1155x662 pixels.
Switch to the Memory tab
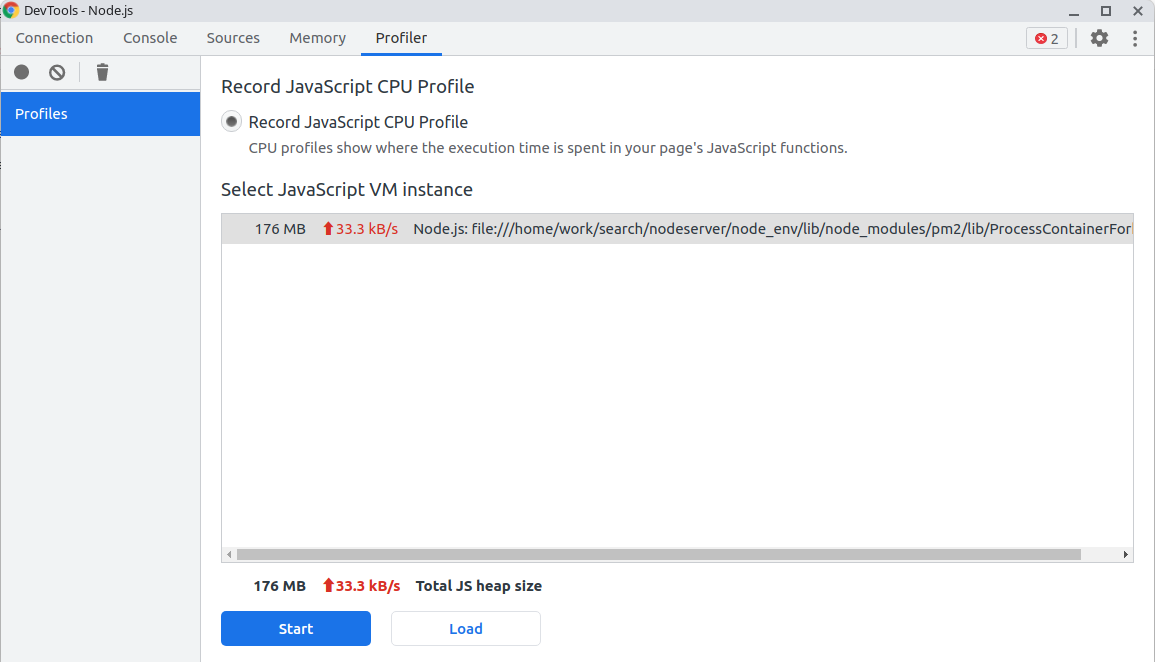click(x=317, y=38)
